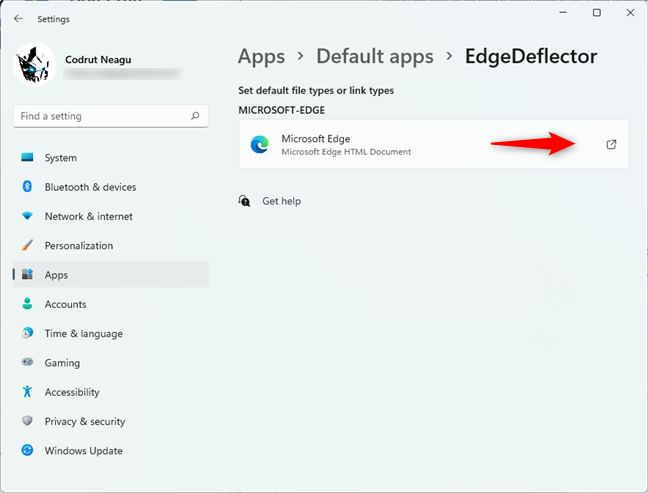Click the EdgeDeflector breadcrumb title
648x493 pixels.
pos(531,57)
